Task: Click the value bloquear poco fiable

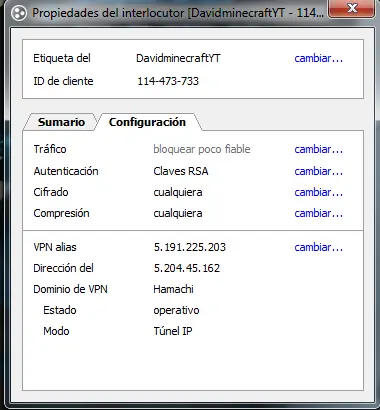Action: (202, 149)
